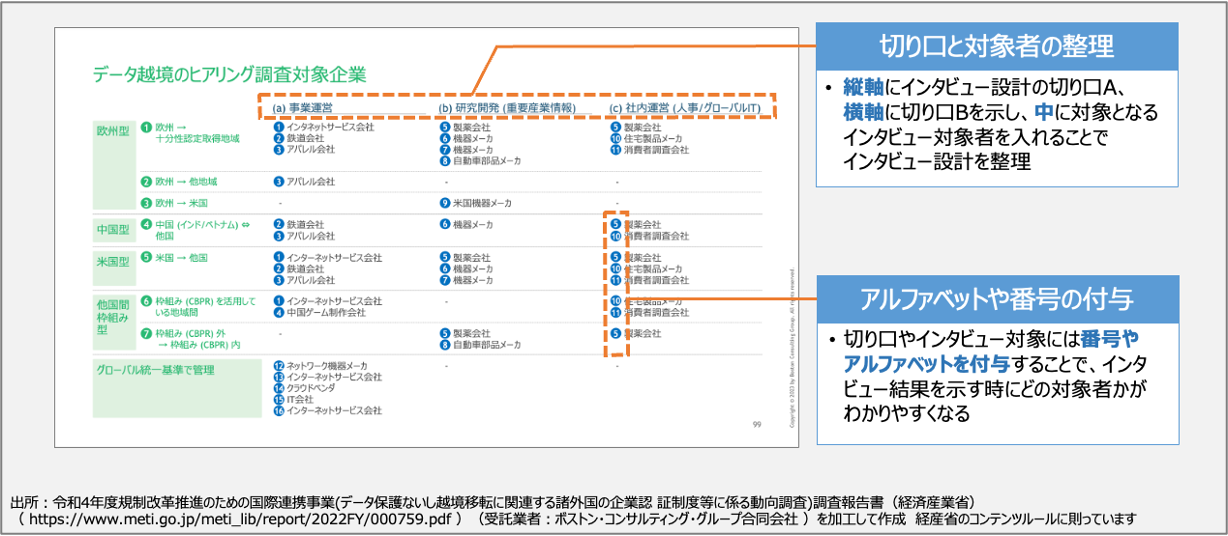Click green circle 6 beside 枠組み (CBPR) を活用
Screen dimensions: 1228x536
tap(146, 300)
